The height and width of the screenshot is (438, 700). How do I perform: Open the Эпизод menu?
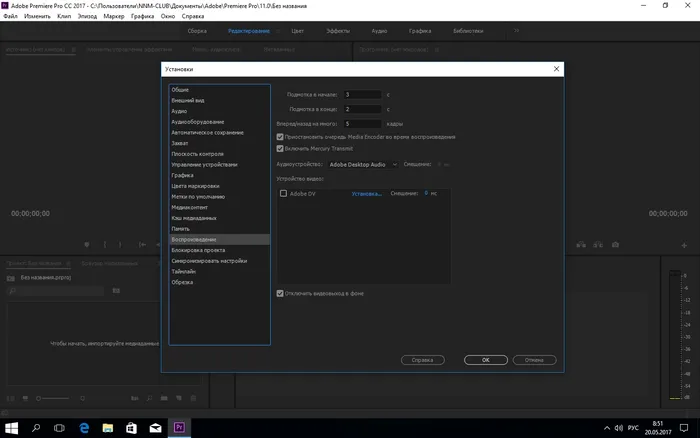(87, 16)
